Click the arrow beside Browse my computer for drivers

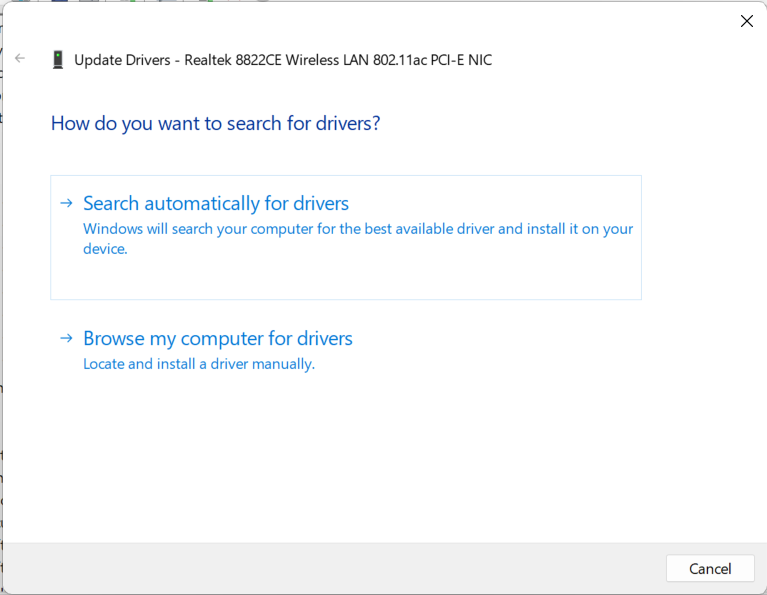(x=66, y=338)
